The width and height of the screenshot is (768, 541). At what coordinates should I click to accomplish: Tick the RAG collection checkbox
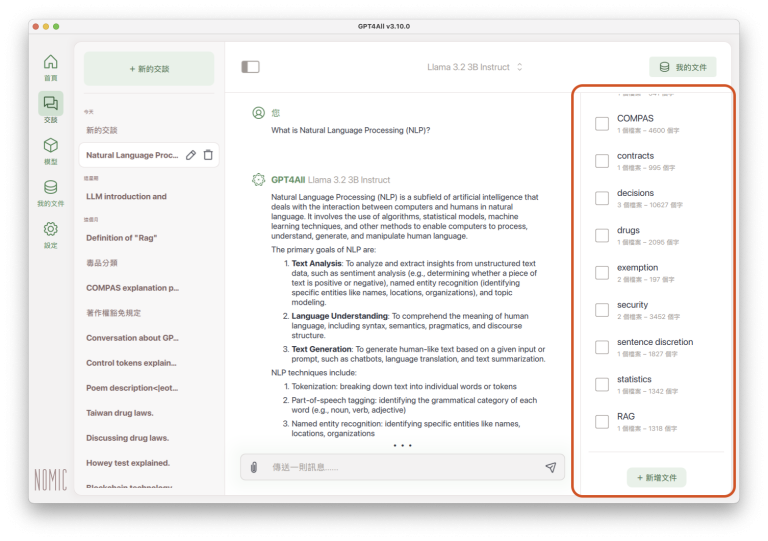(x=602, y=422)
